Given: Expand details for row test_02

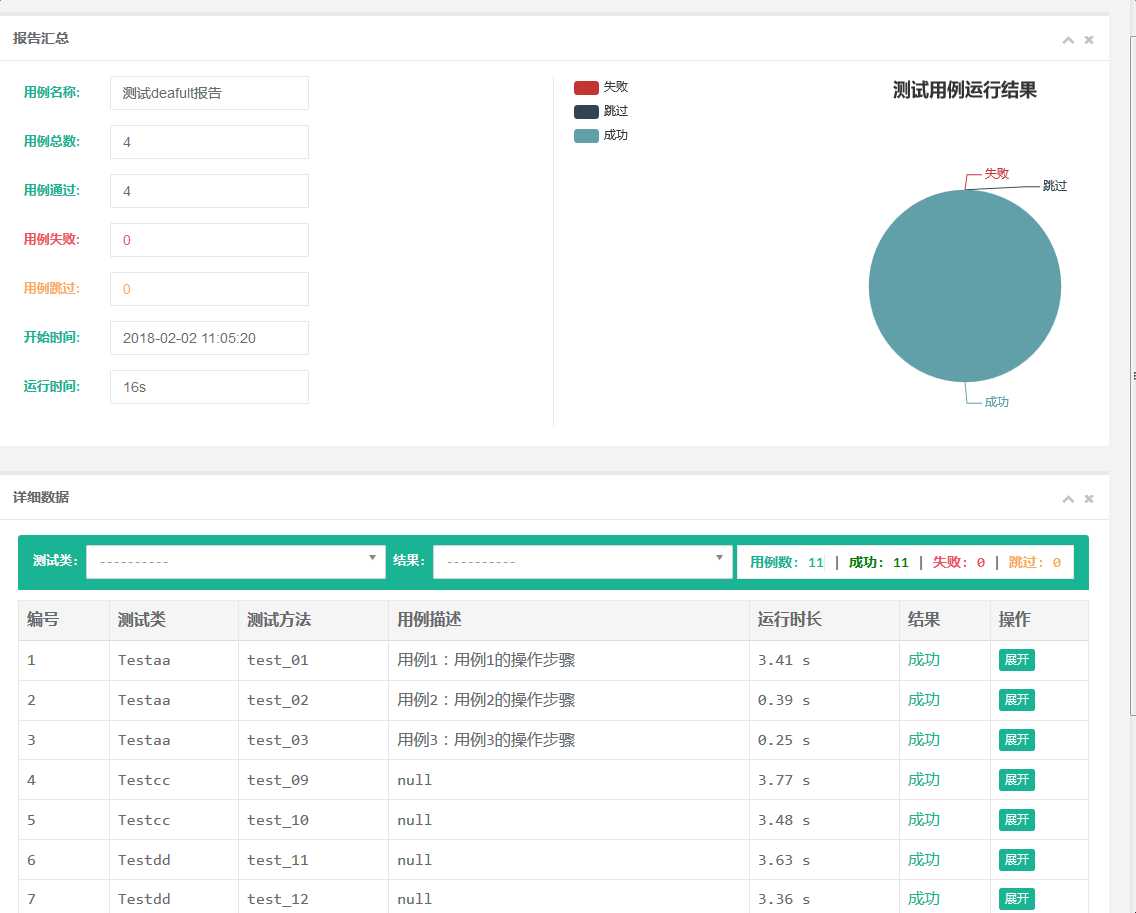Looking at the screenshot, I should 1016,700.
